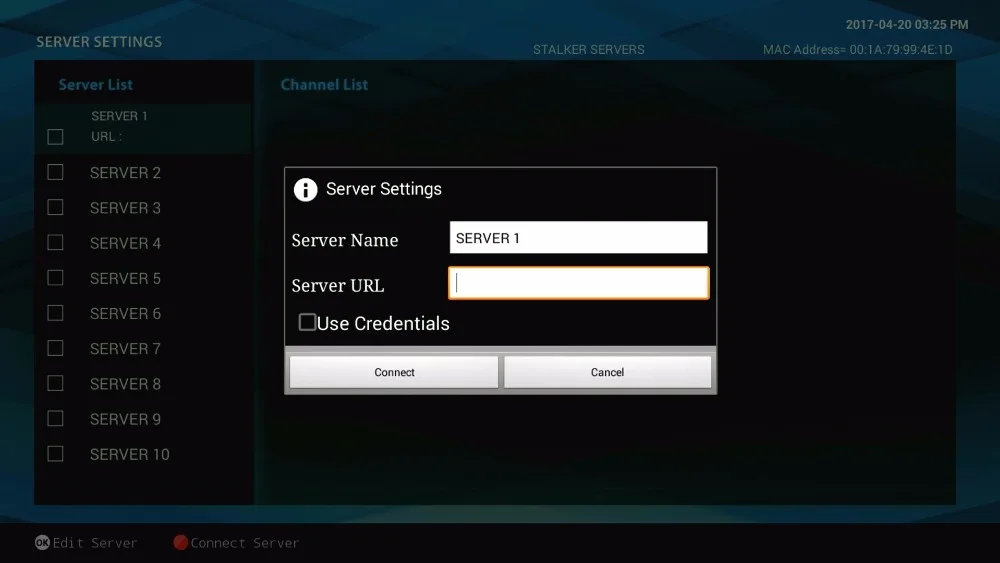This screenshot has width=1000, height=563.
Task: Check the box for SERVER 9
Action: pyautogui.click(x=55, y=418)
